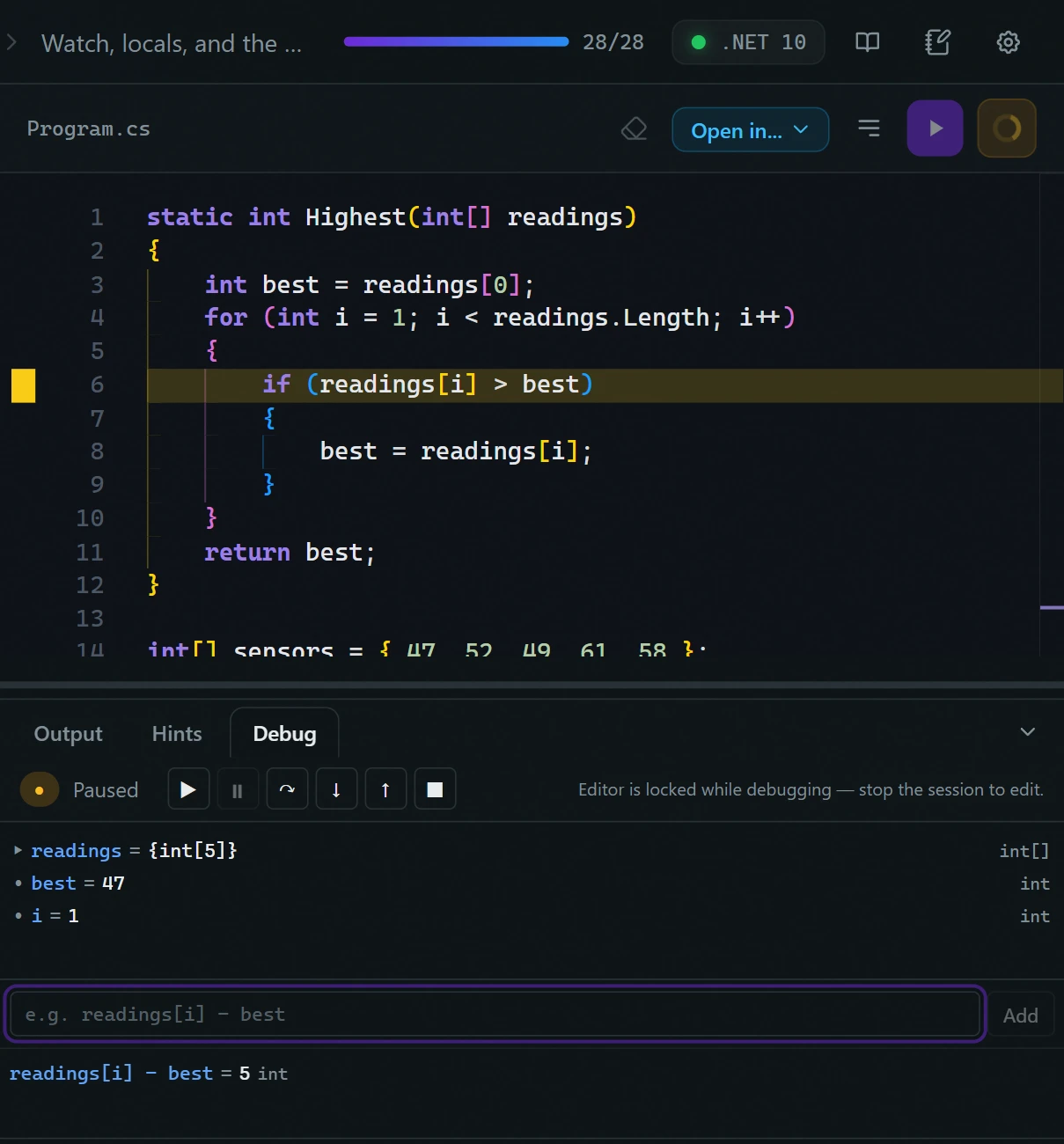Click line number 3 in gutter

click(97, 285)
